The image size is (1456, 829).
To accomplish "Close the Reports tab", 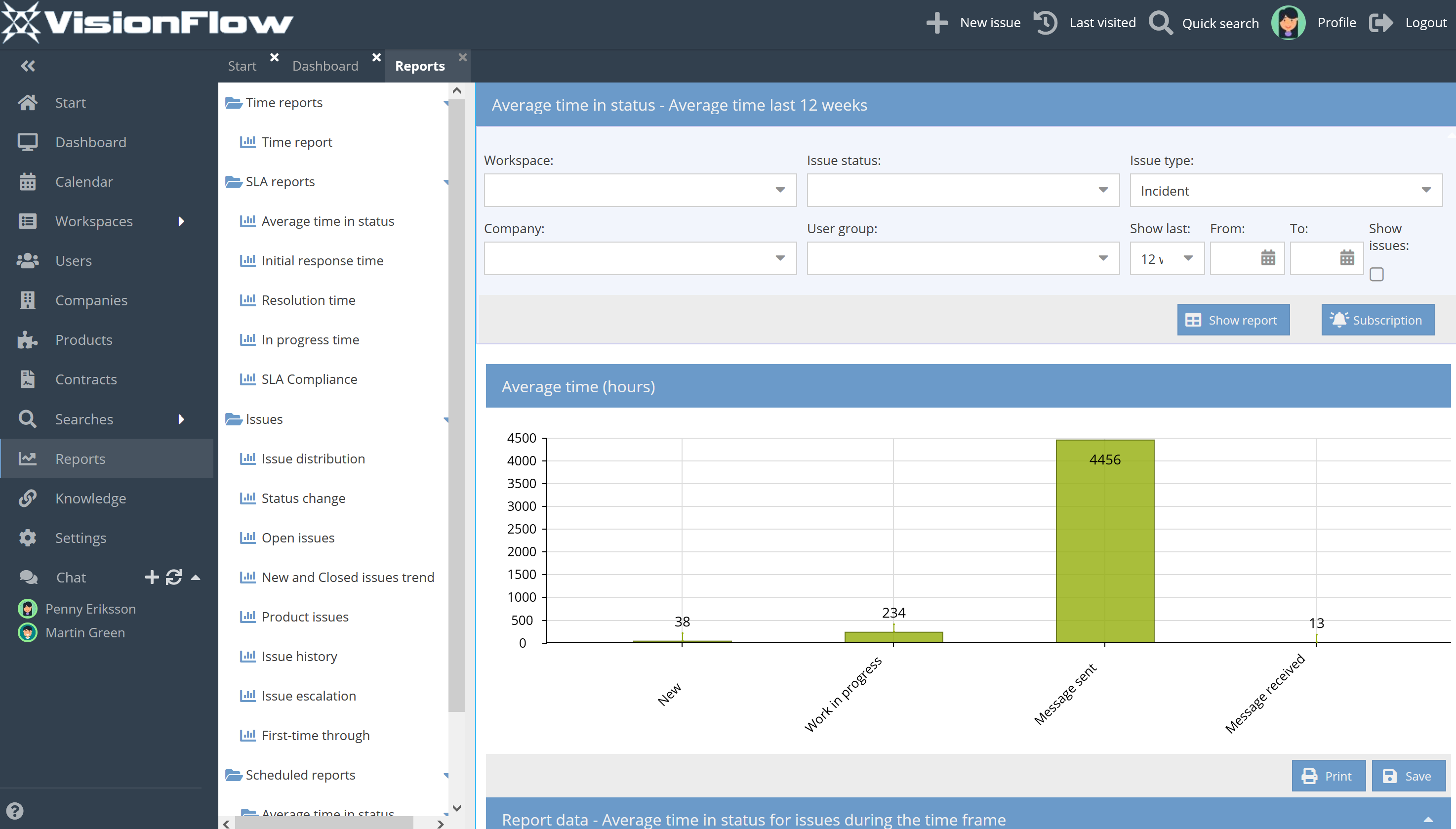I will [463, 57].
